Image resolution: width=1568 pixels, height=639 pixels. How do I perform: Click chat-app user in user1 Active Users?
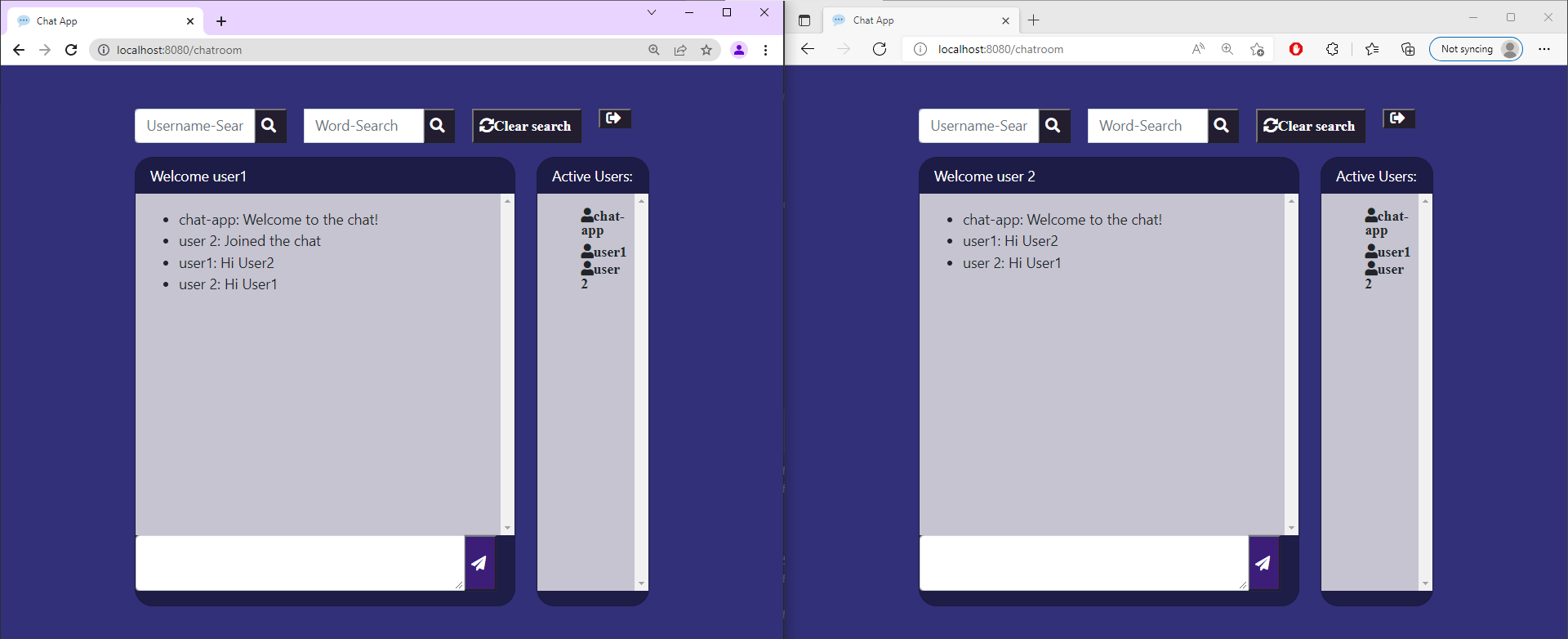tap(603, 223)
